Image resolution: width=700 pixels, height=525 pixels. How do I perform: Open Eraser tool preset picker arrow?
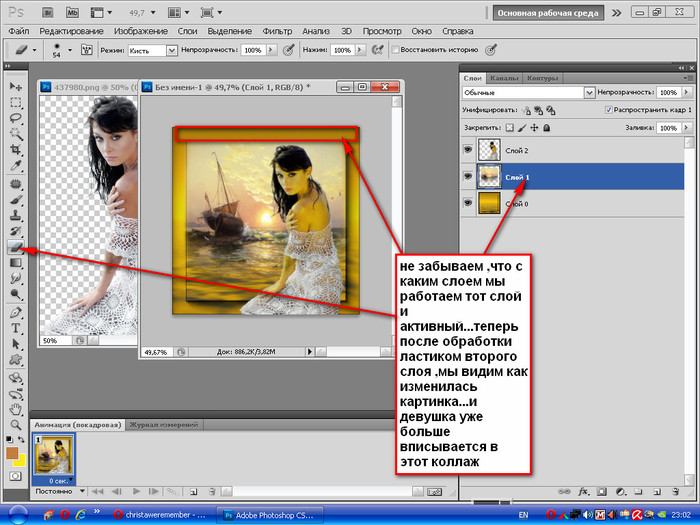pyautogui.click(x=34, y=50)
